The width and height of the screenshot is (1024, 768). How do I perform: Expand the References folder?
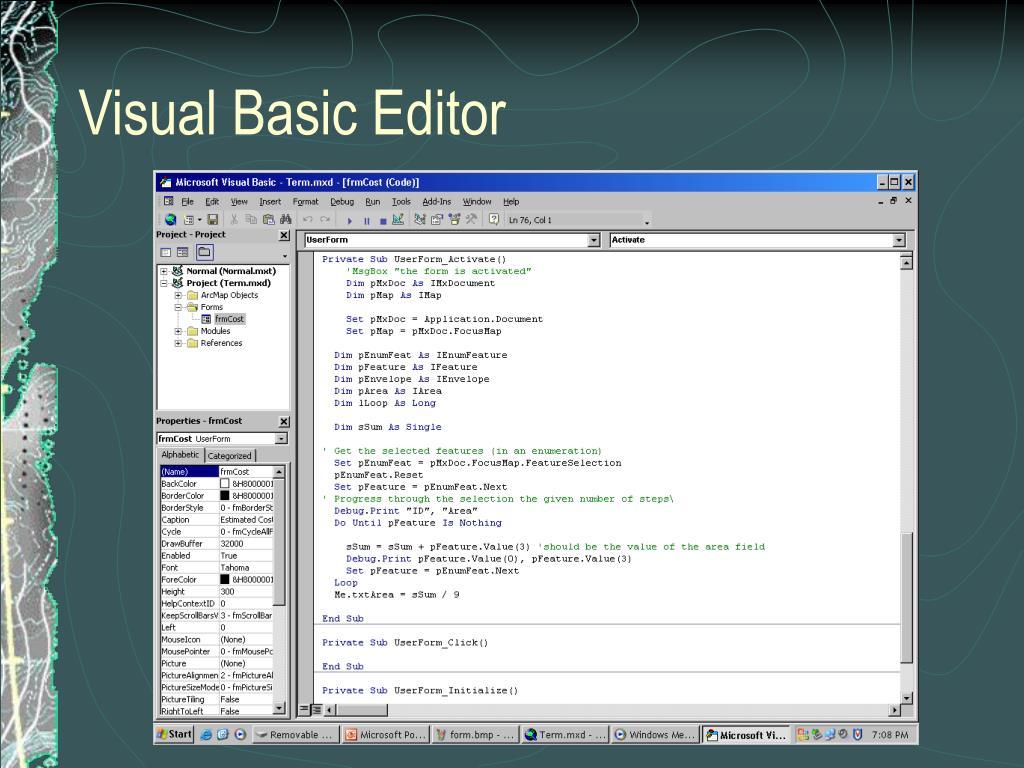click(x=178, y=343)
